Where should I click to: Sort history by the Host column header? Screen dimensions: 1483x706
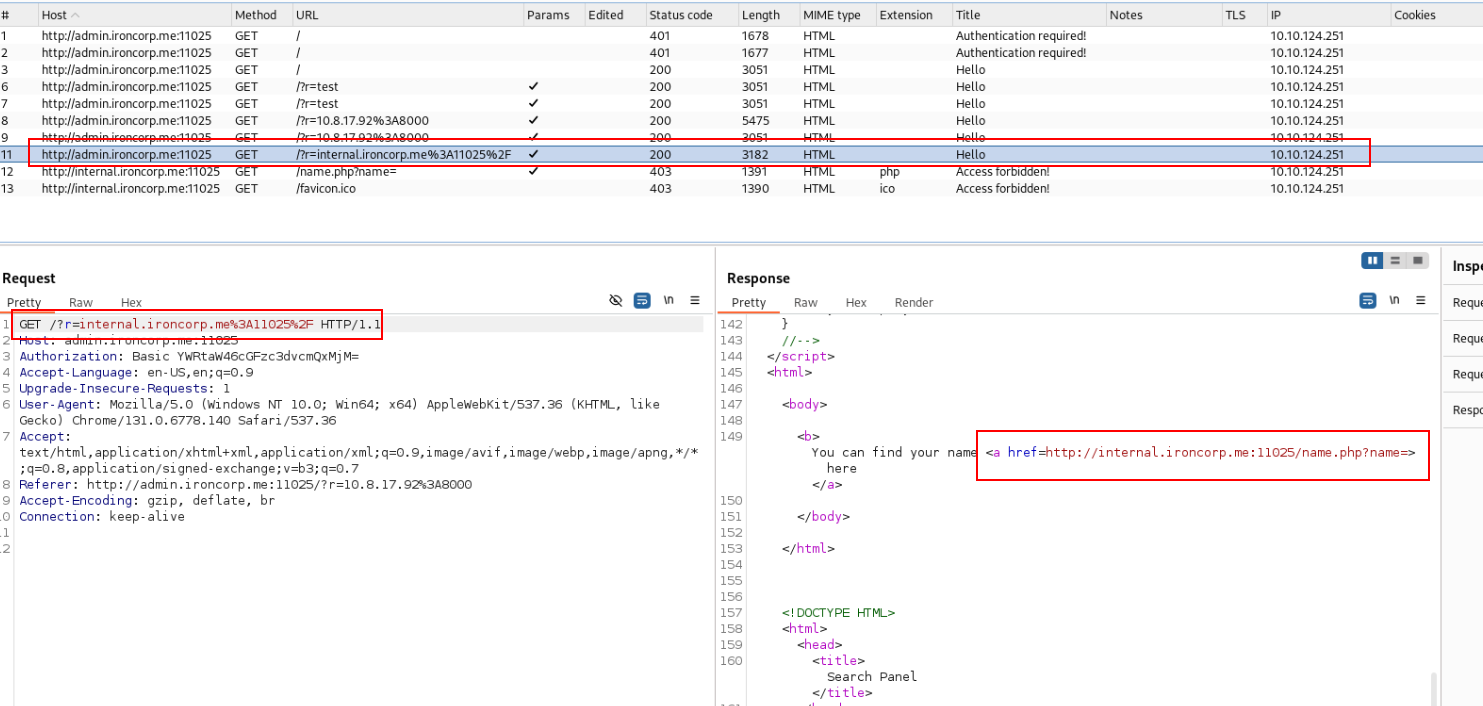pyautogui.click(x=133, y=15)
